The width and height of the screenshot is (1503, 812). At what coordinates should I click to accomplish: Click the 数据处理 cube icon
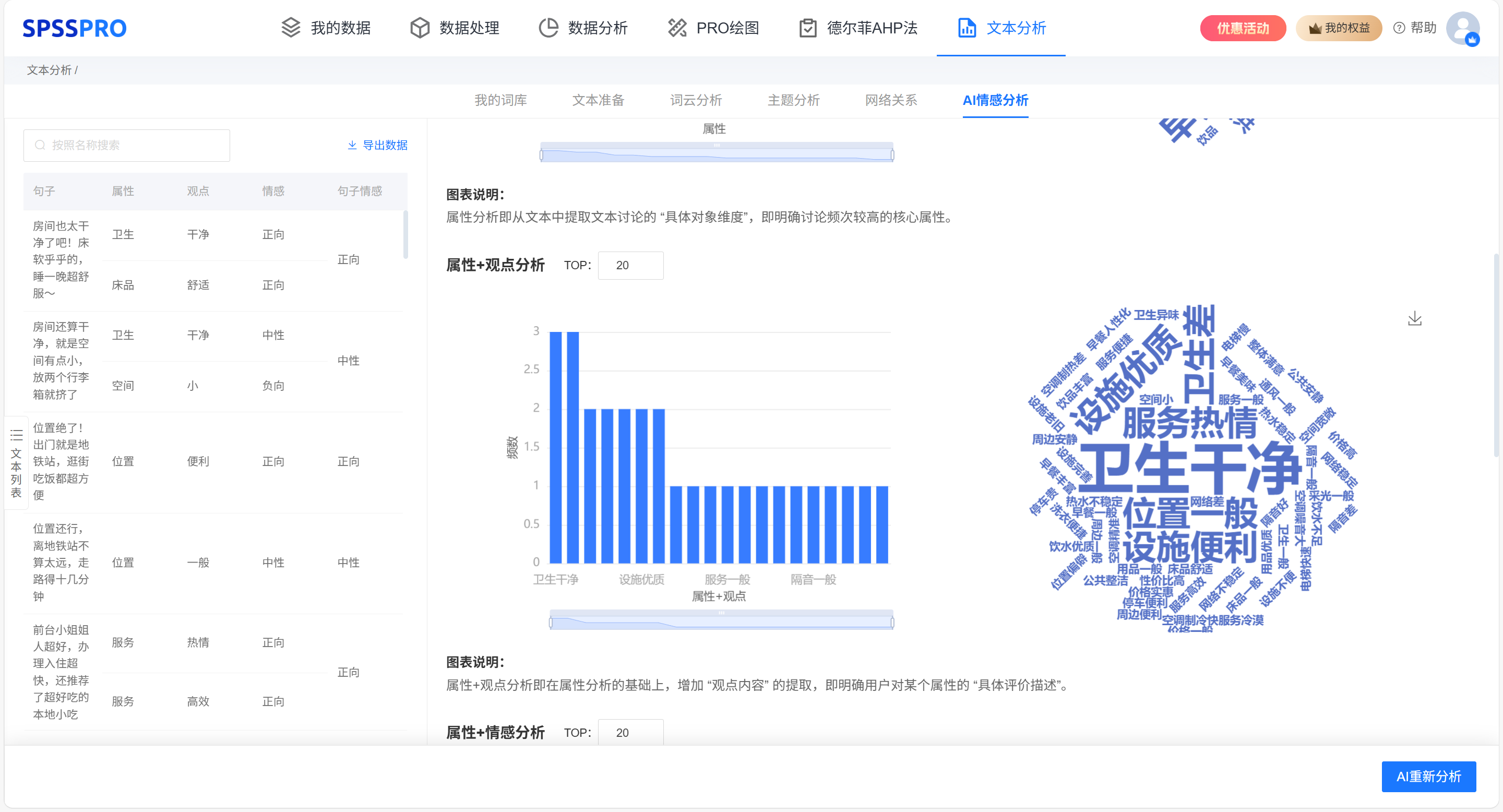coord(420,28)
